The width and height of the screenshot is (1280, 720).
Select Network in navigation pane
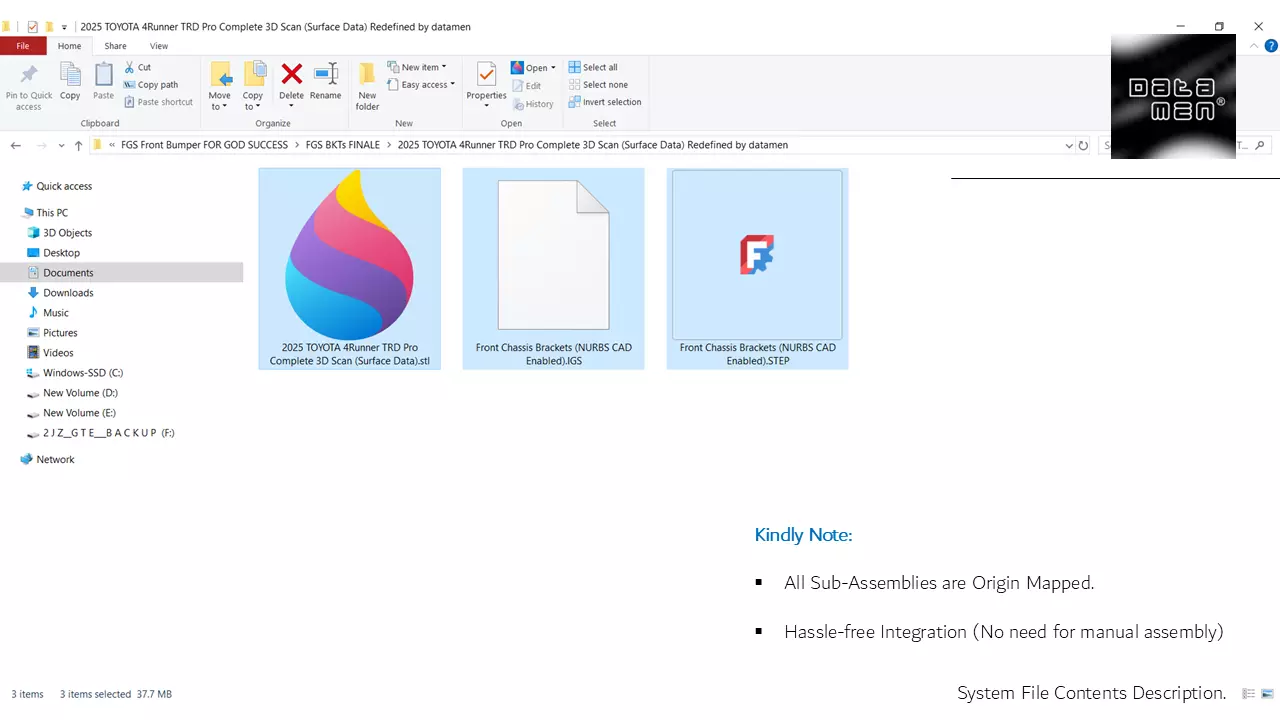pos(55,459)
